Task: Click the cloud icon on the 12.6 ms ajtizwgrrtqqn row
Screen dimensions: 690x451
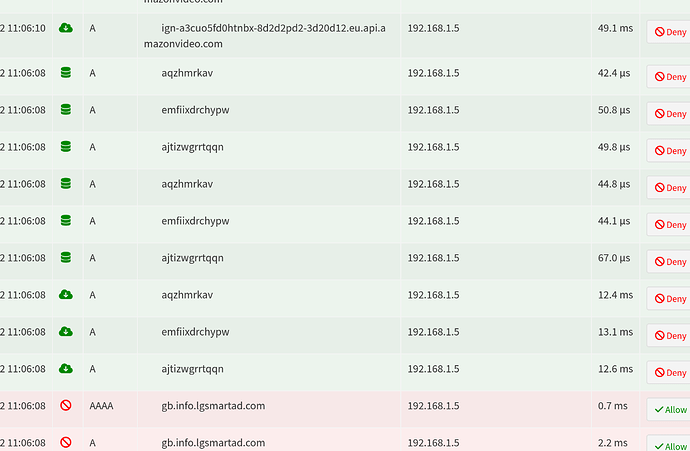Action: pyautogui.click(x=66, y=368)
